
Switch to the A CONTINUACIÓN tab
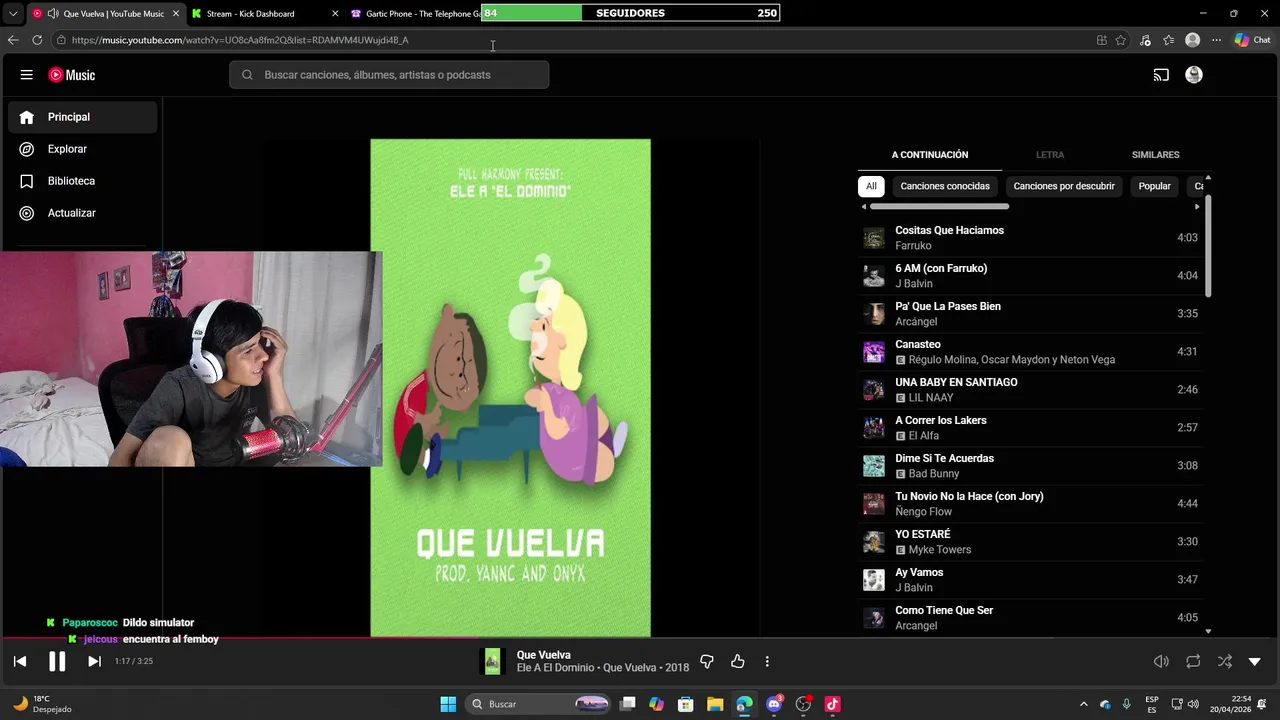pyautogui.click(x=930, y=155)
